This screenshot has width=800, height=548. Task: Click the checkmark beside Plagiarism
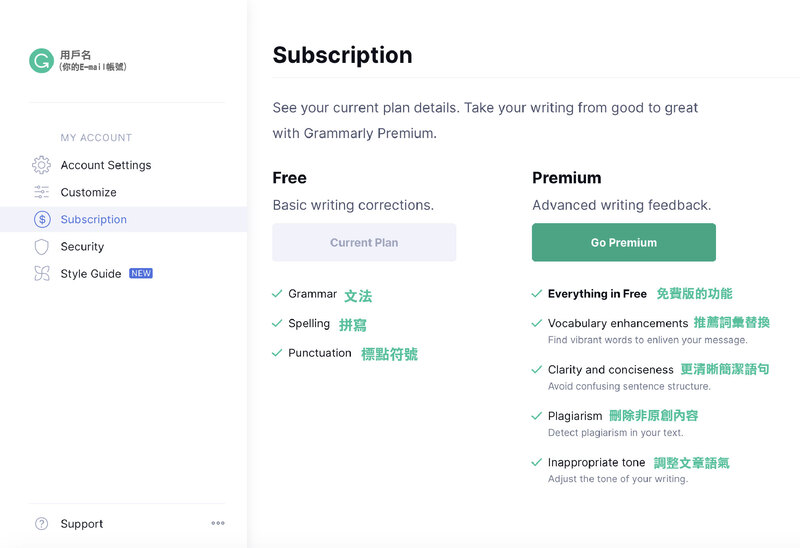click(538, 416)
